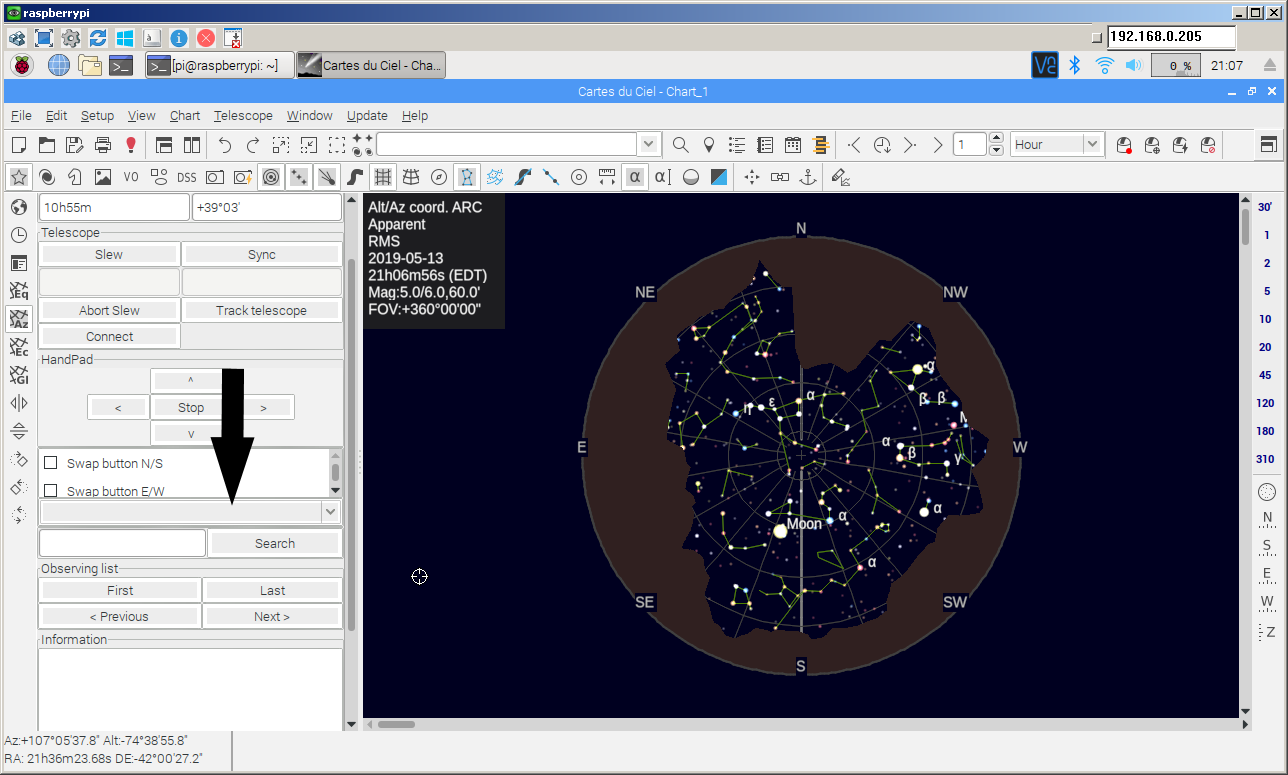Expand the object search box dropdown arrow
Image resolution: width=1288 pixels, height=775 pixels.
(650, 145)
